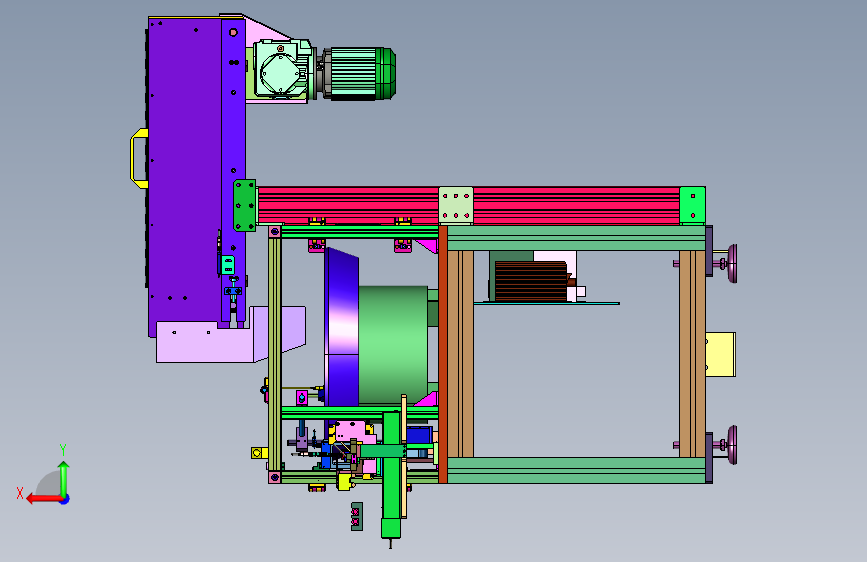This screenshot has height=562, width=867.
Task: Click the 'X' axis label
Action: 20,493
